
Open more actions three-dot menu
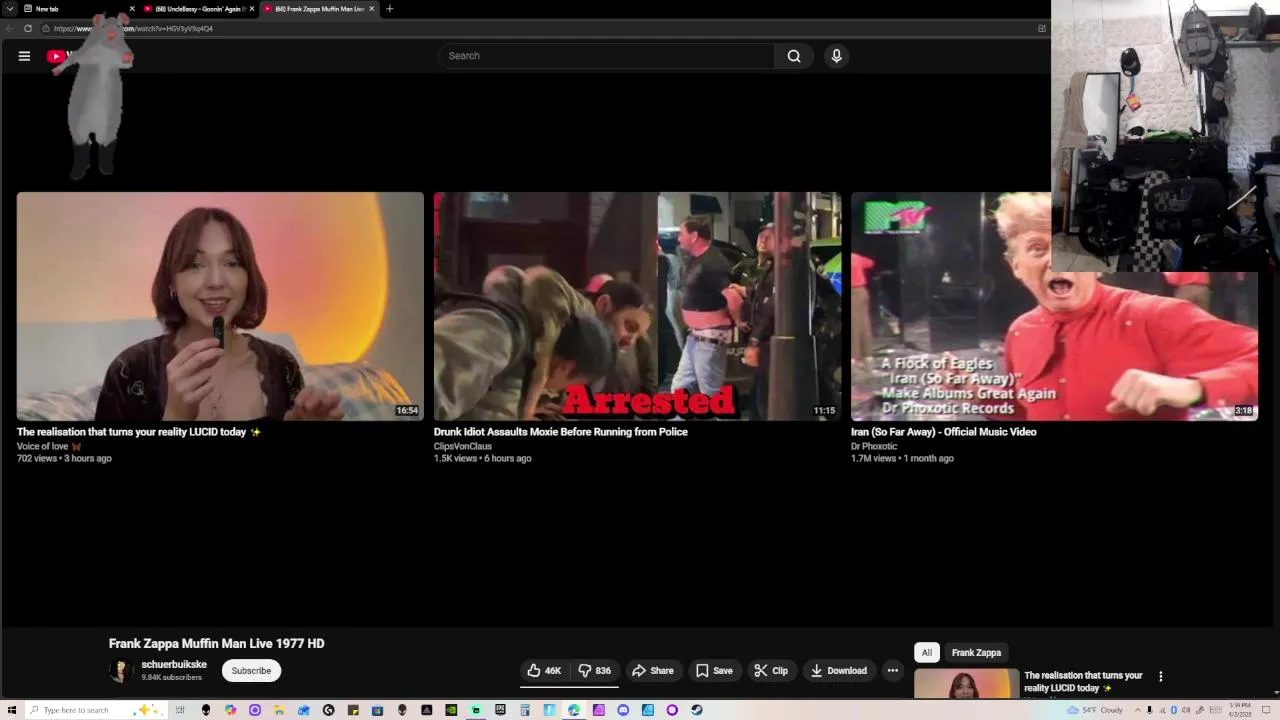tap(893, 671)
